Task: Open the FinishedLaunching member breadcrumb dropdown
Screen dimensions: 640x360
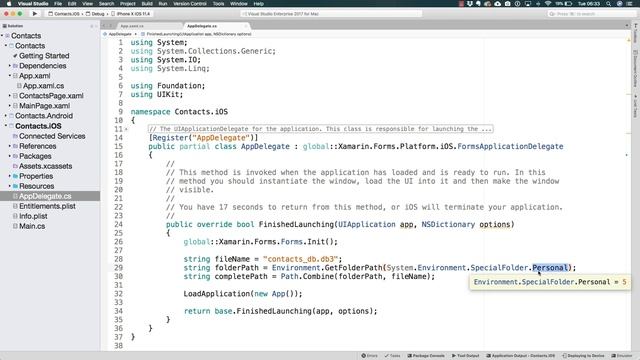Action: click(196, 34)
